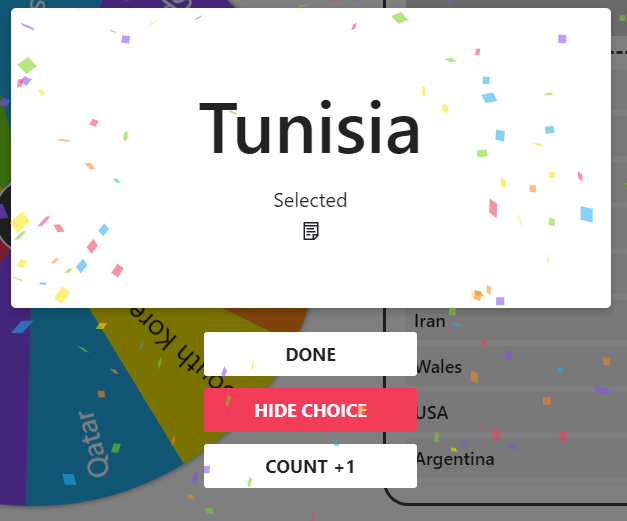This screenshot has width=627, height=521.
Task: Click the Selected label text
Action: point(310,200)
